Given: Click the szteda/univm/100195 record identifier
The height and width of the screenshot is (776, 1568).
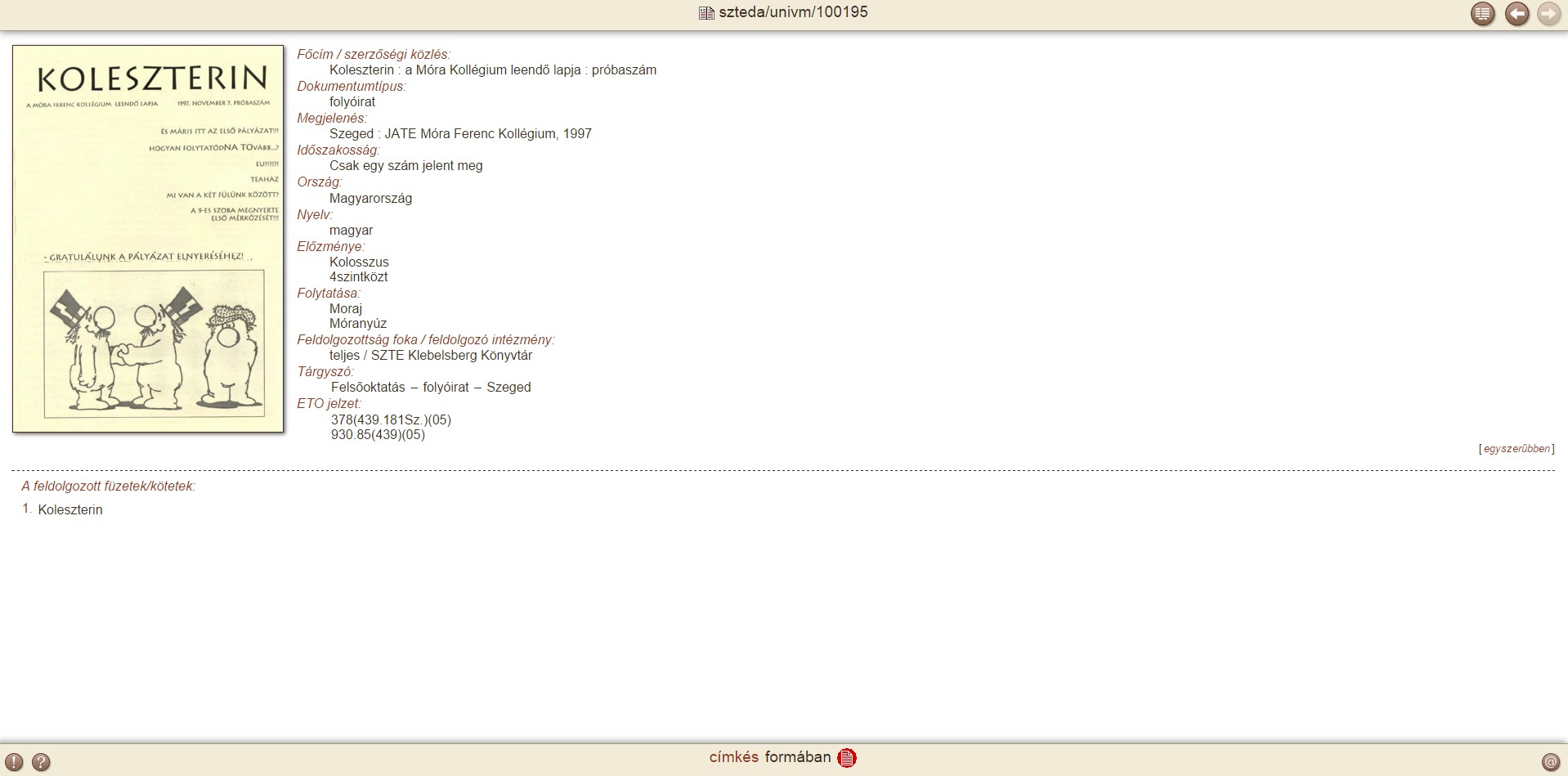Looking at the screenshot, I should coord(793,12).
